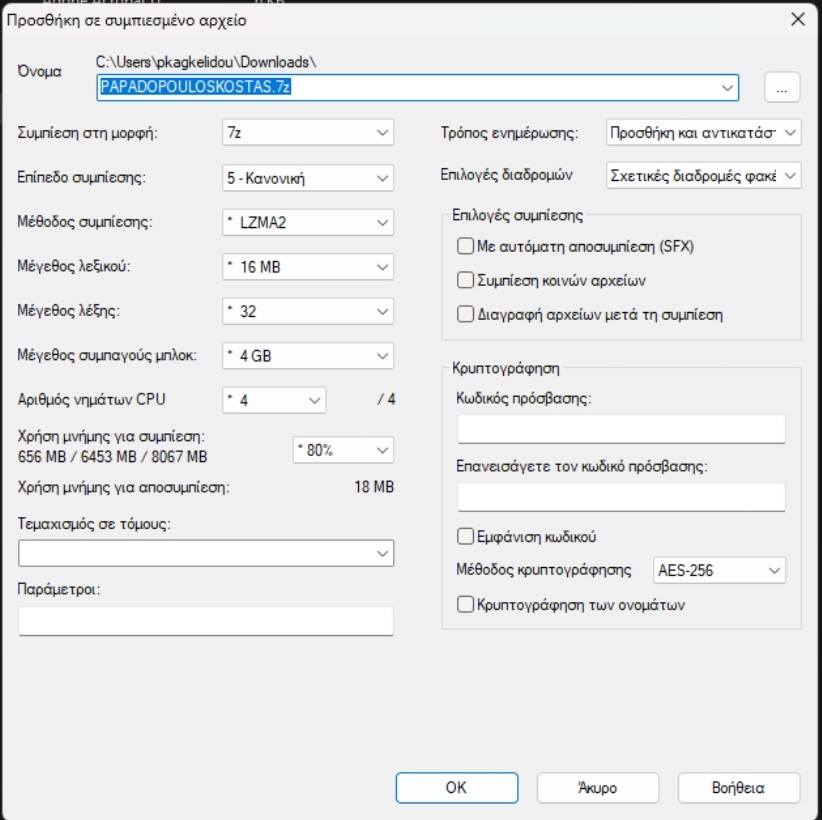Open the word size dropdown showing 32

pyautogui.click(x=308, y=311)
